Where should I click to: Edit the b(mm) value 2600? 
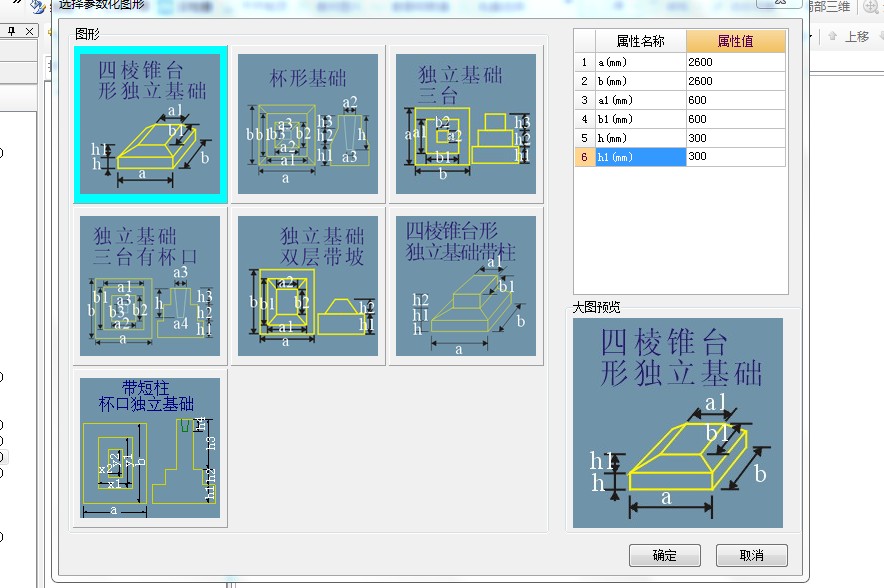736,81
